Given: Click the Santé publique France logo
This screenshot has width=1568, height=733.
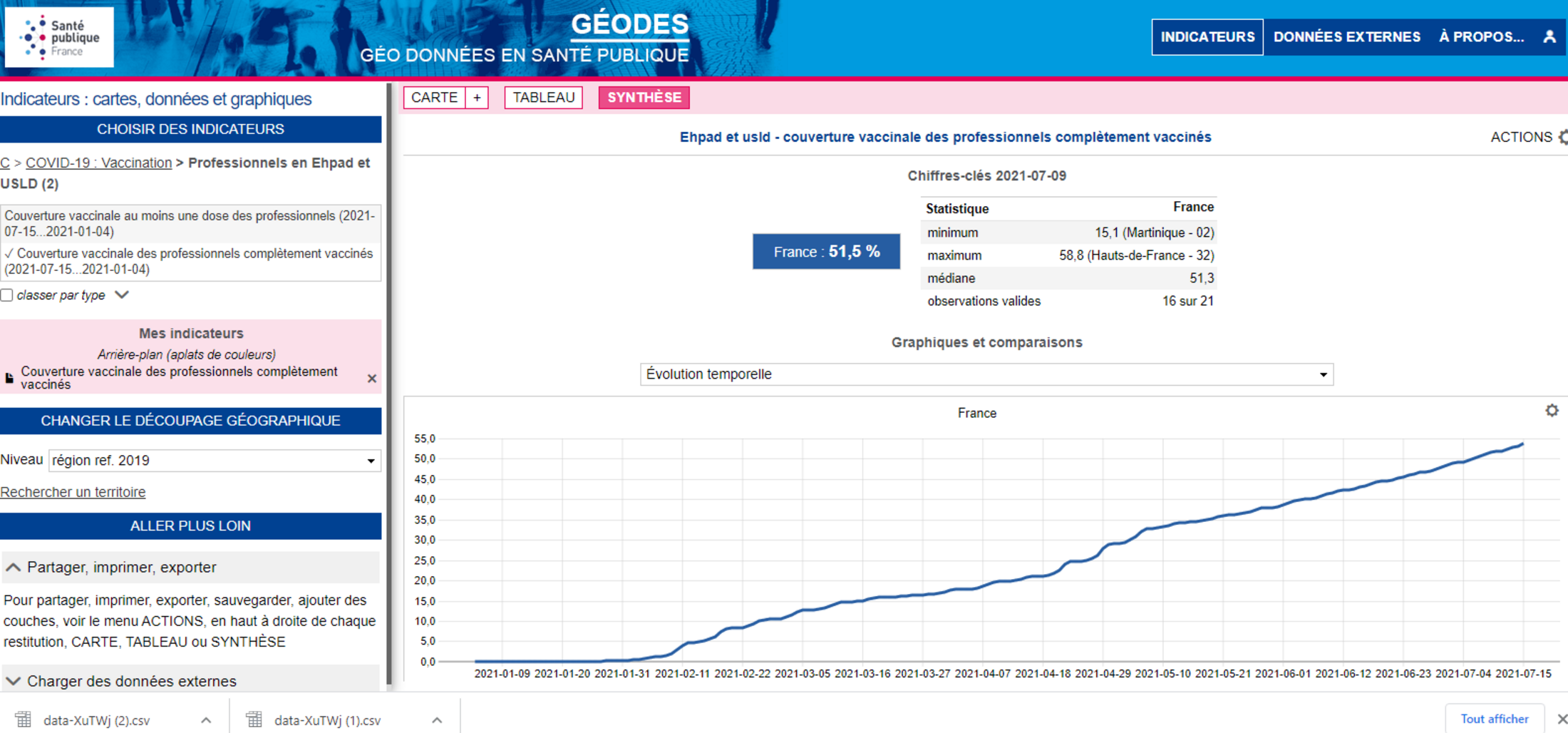Looking at the screenshot, I should pyautogui.click(x=59, y=37).
